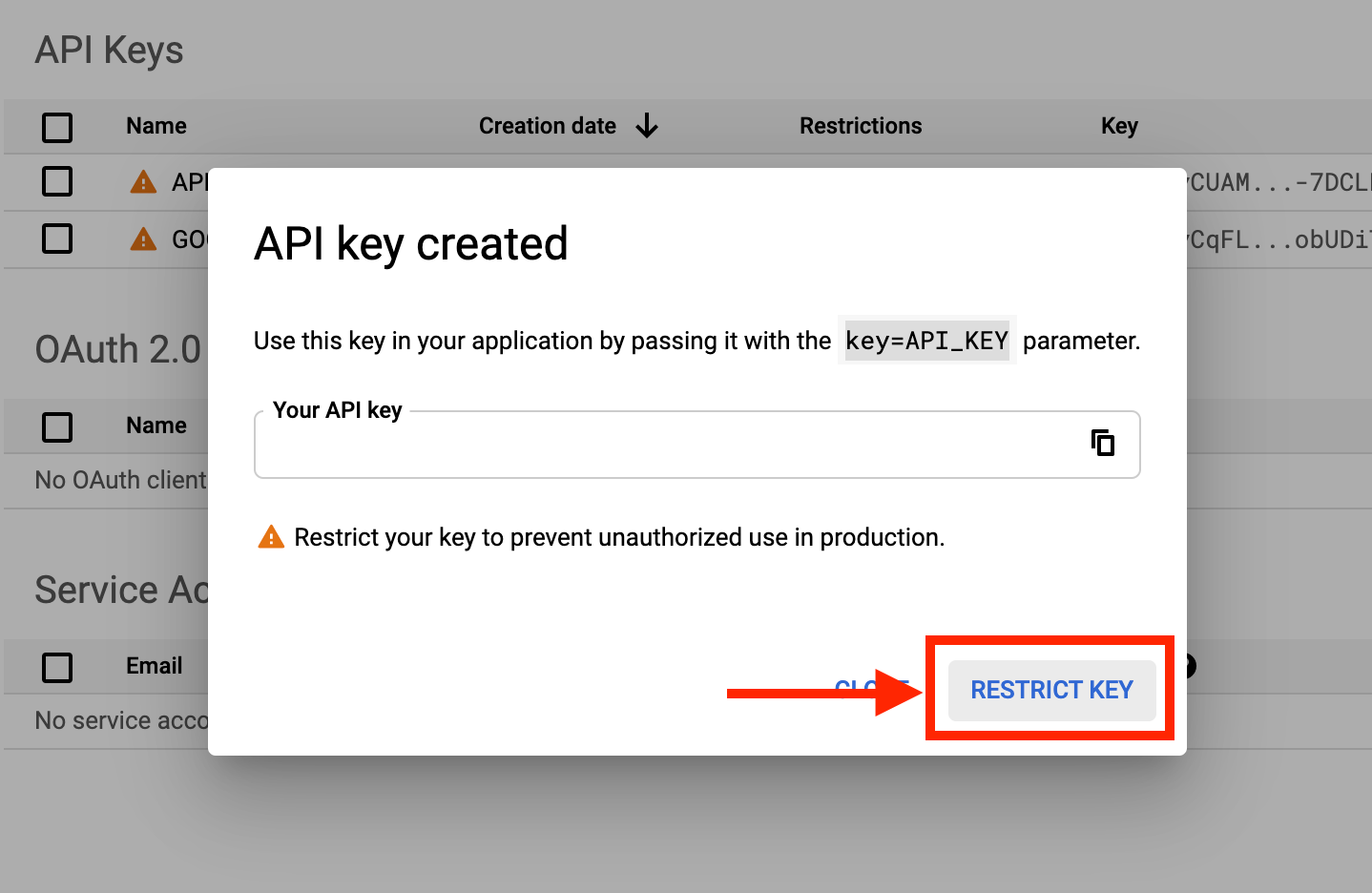Image resolution: width=1372 pixels, height=893 pixels.
Task: Check the checkbox on the GOO key row
Action: point(57,239)
